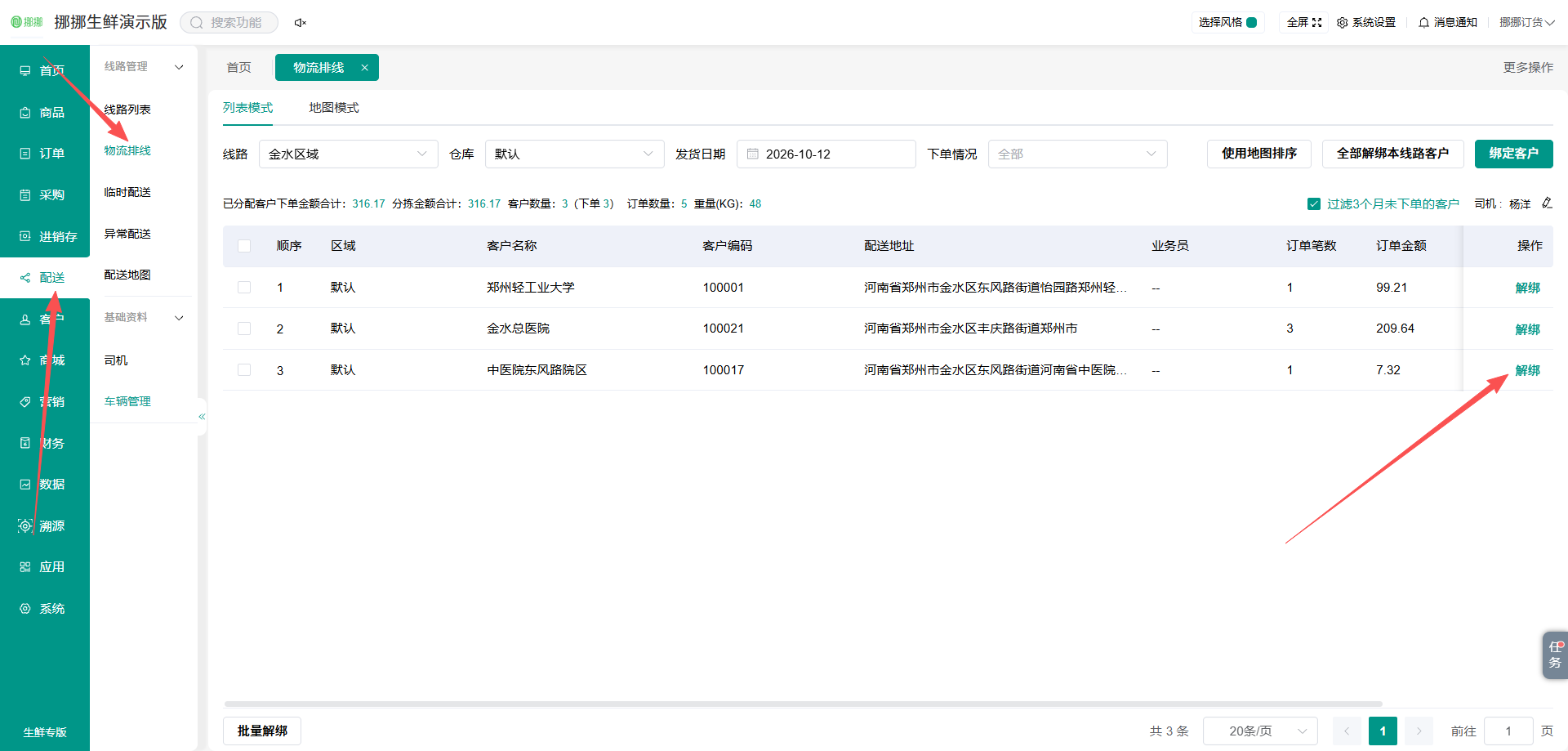Open 任务 floating task widget

click(x=1555, y=655)
